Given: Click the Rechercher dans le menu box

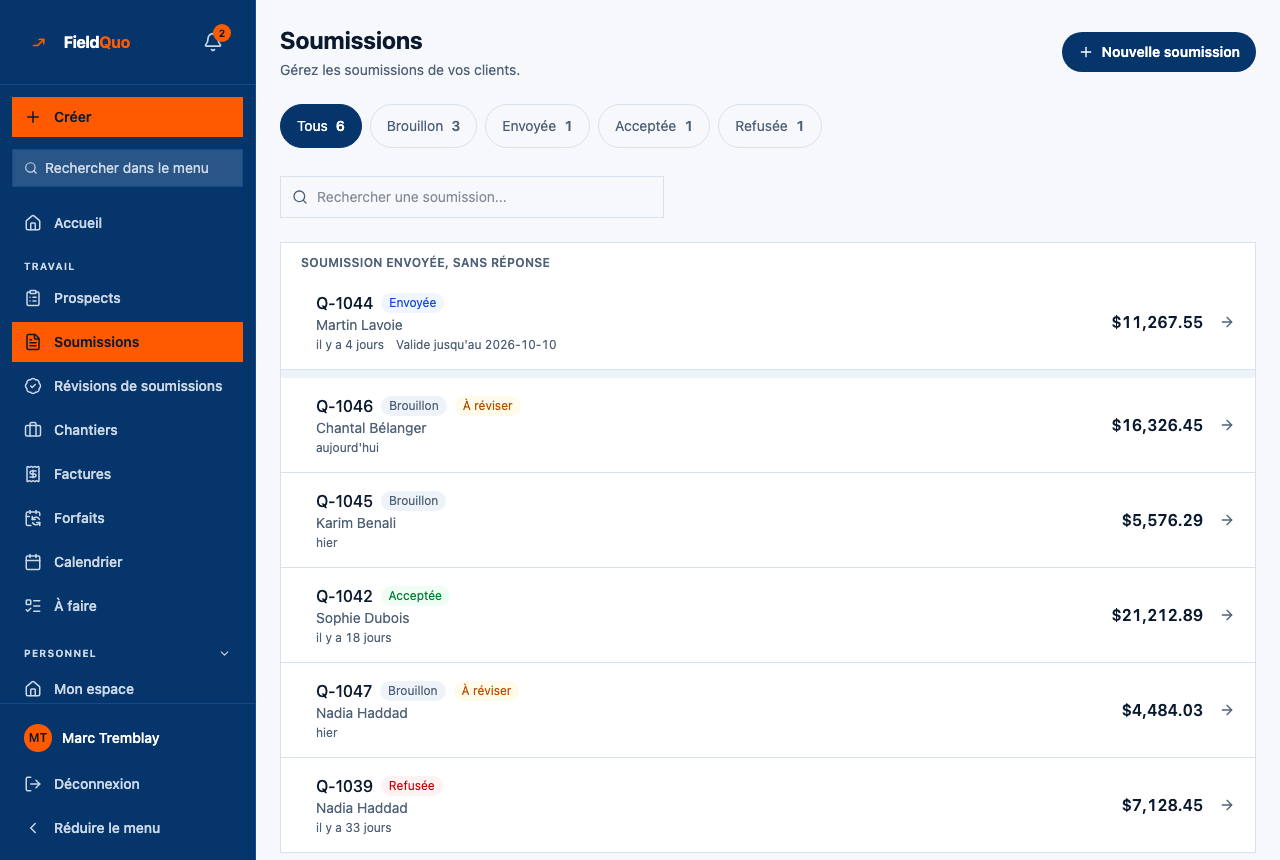Looking at the screenshot, I should coord(128,168).
